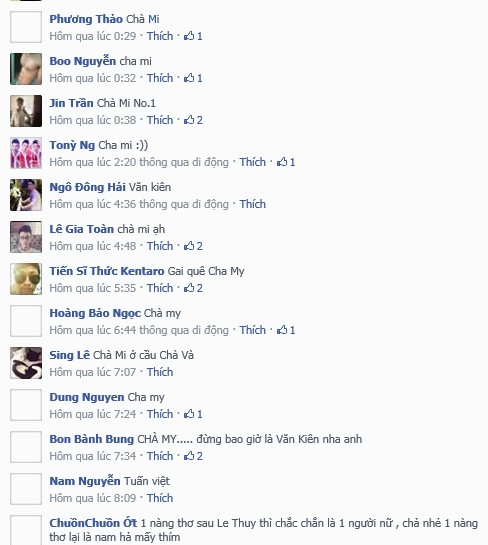The image size is (488, 545).
Task: View likes on Lê Gia Toàn's comment
Action: point(193,246)
